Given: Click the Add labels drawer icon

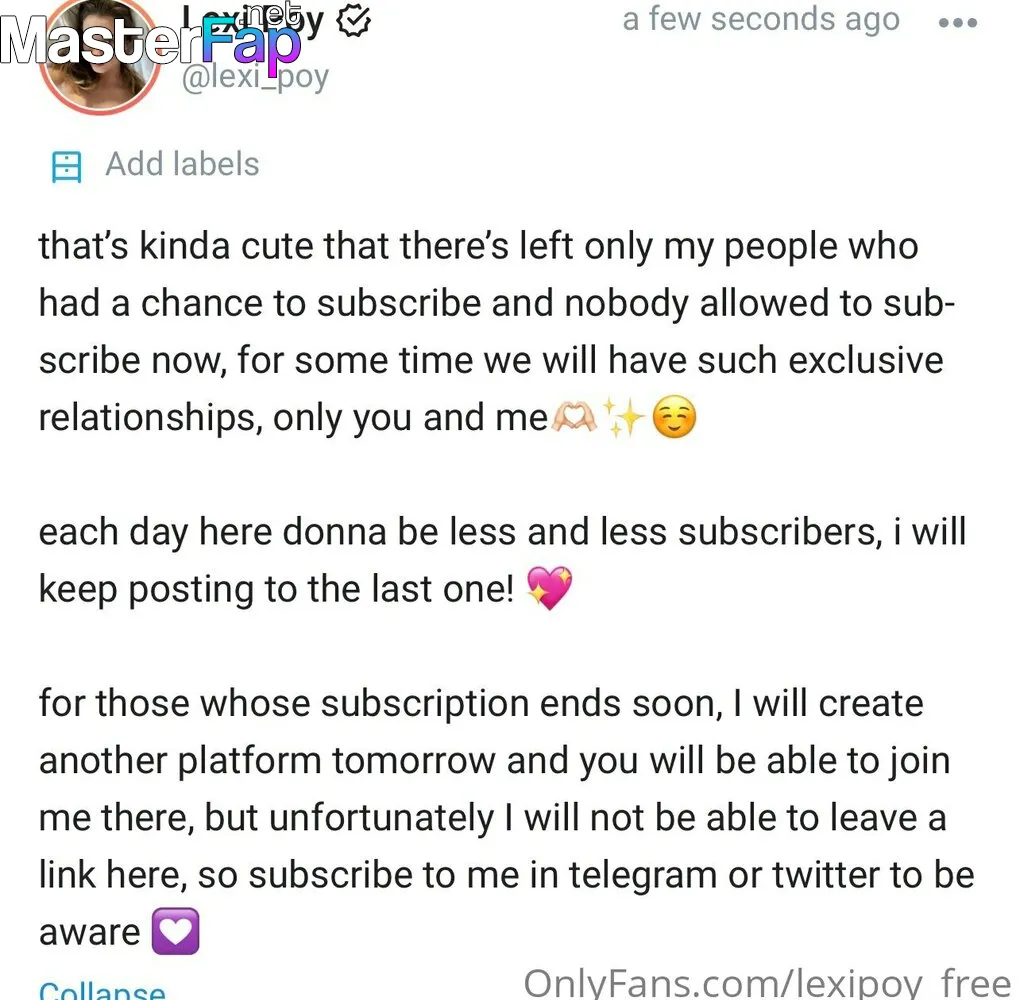Looking at the screenshot, I should tap(66, 167).
